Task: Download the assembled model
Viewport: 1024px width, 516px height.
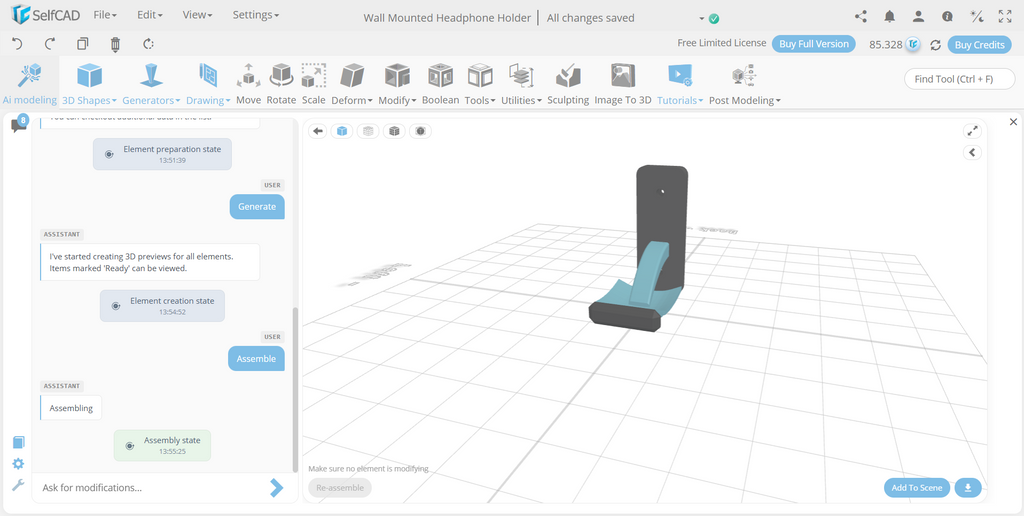Action: coord(968,487)
